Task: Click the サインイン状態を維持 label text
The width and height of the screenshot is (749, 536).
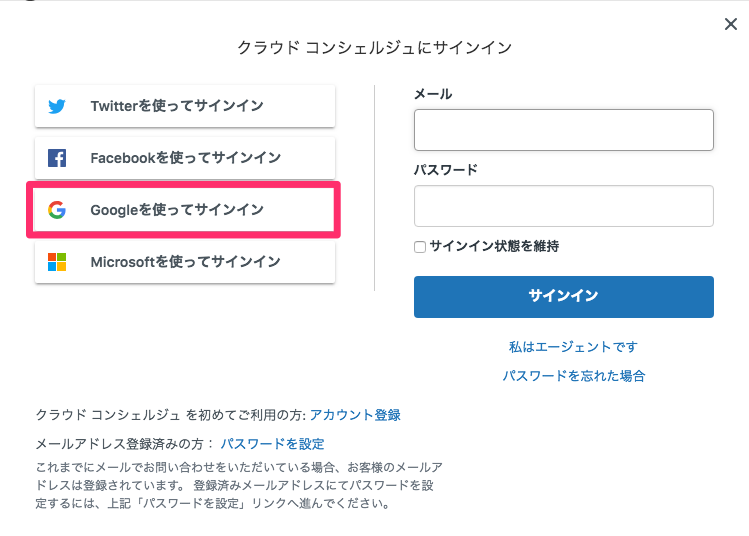Action: click(494, 246)
